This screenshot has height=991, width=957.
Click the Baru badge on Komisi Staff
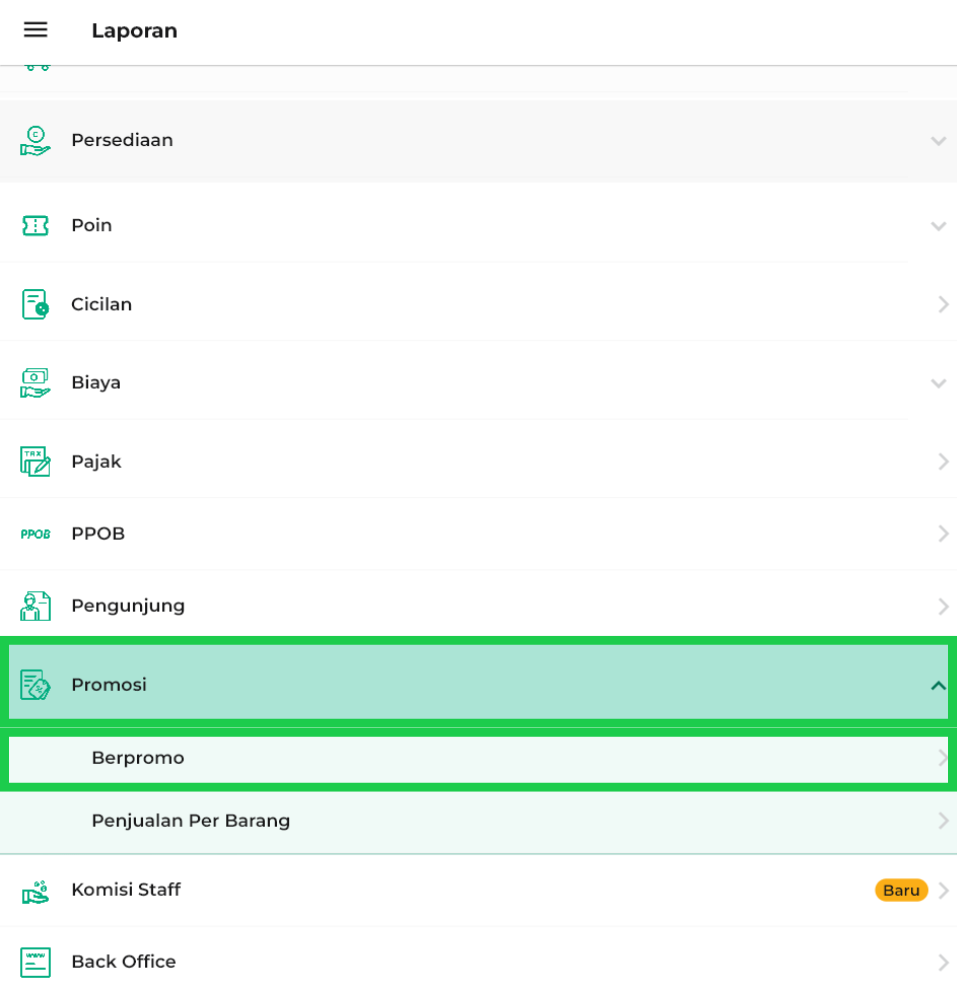point(901,890)
